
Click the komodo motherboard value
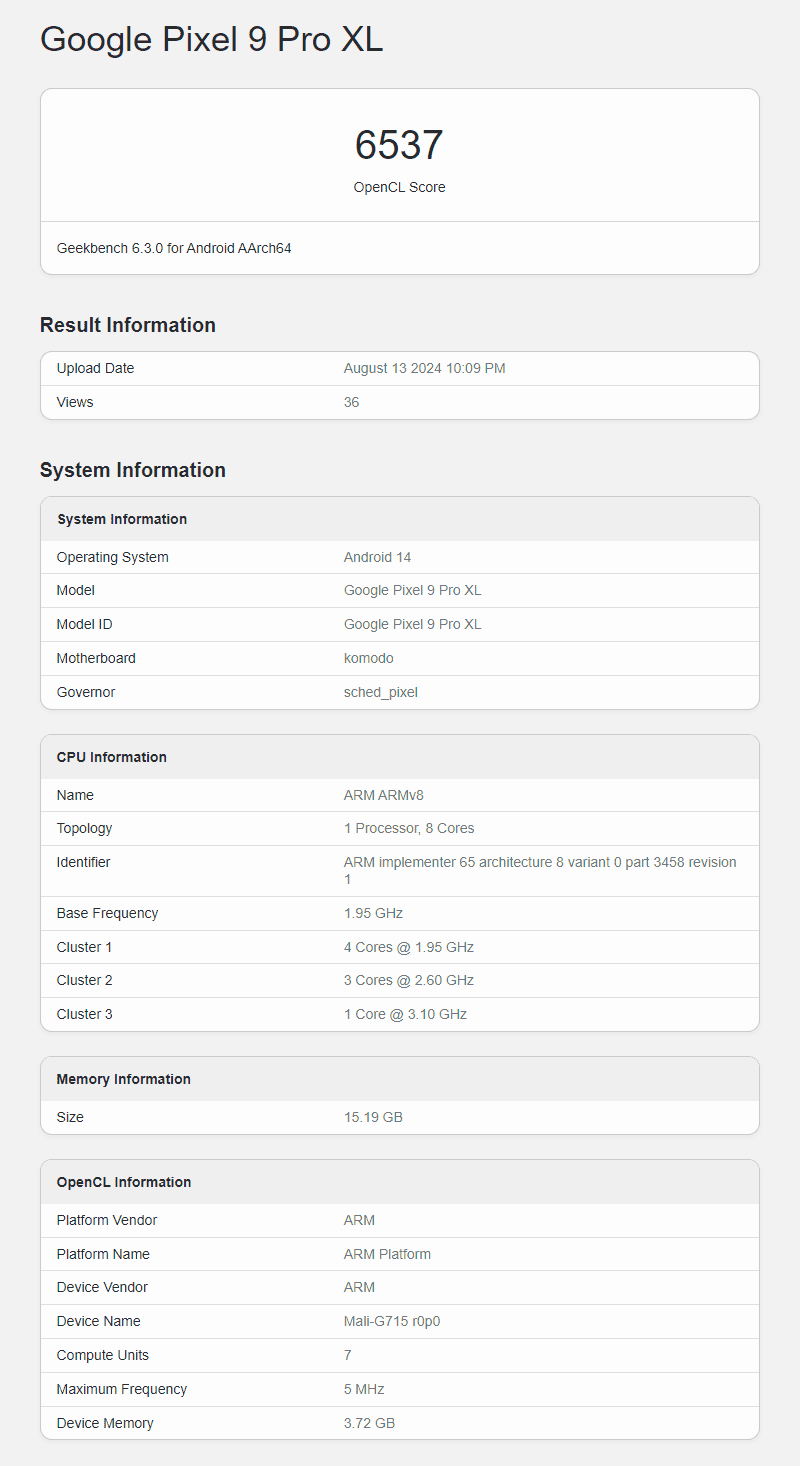tap(368, 658)
